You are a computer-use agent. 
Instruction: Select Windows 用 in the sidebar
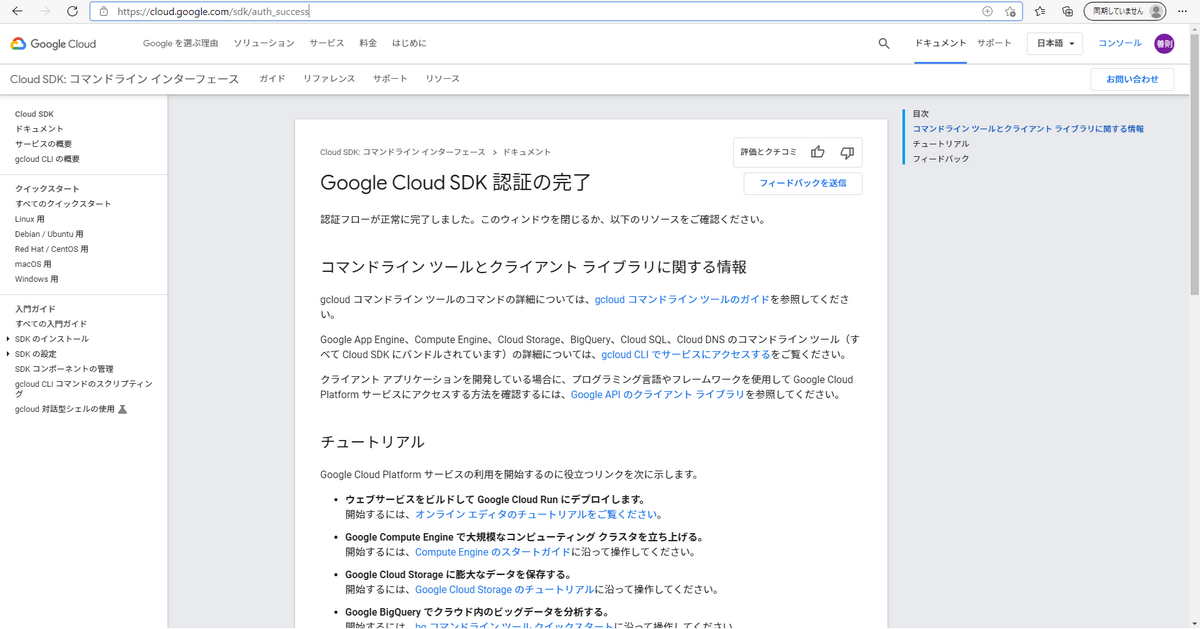click(x=37, y=279)
